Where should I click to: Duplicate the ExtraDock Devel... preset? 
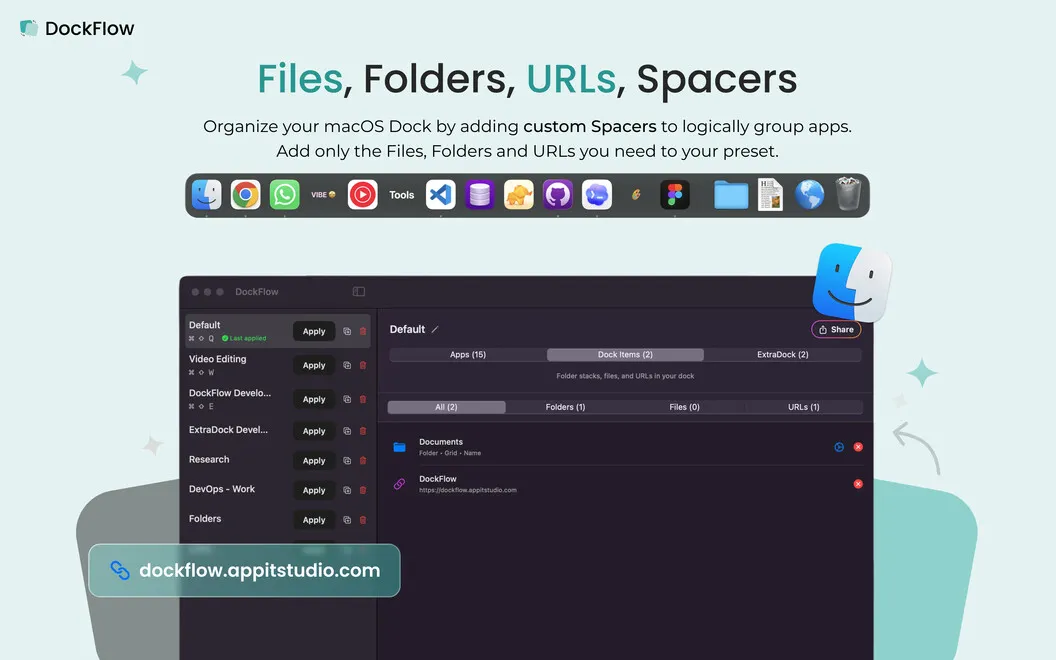coord(347,431)
